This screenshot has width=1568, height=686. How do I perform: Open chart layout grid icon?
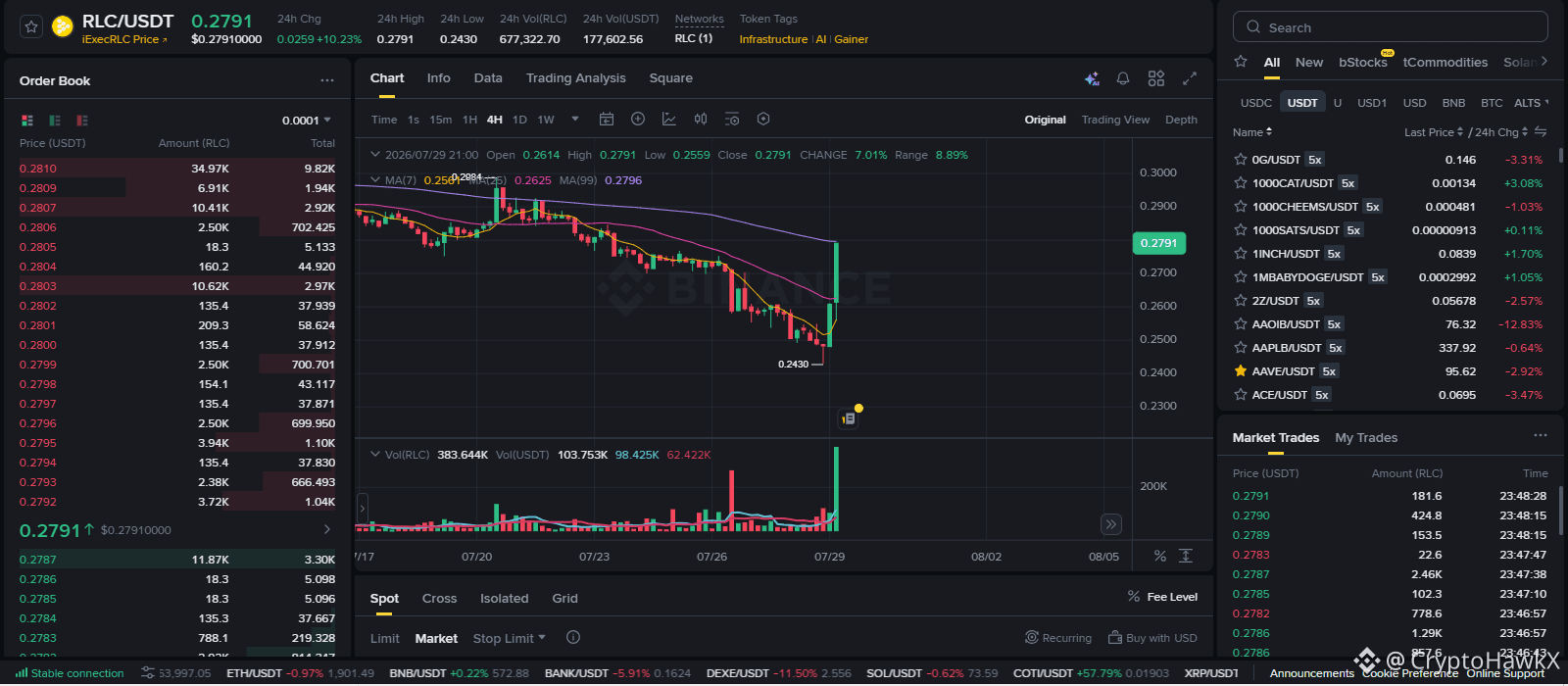pyautogui.click(x=1156, y=78)
